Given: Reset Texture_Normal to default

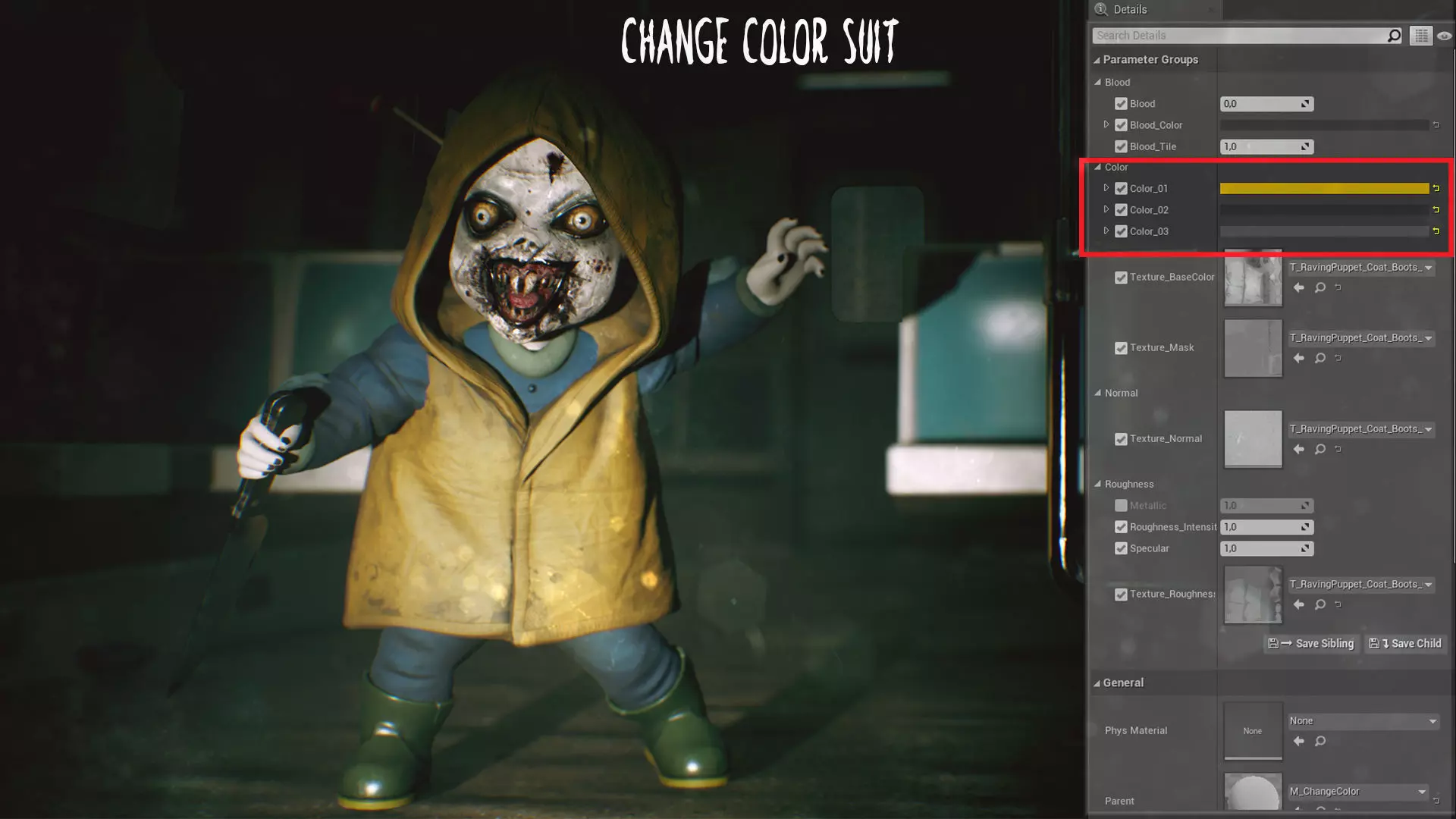Looking at the screenshot, I should [1338, 449].
